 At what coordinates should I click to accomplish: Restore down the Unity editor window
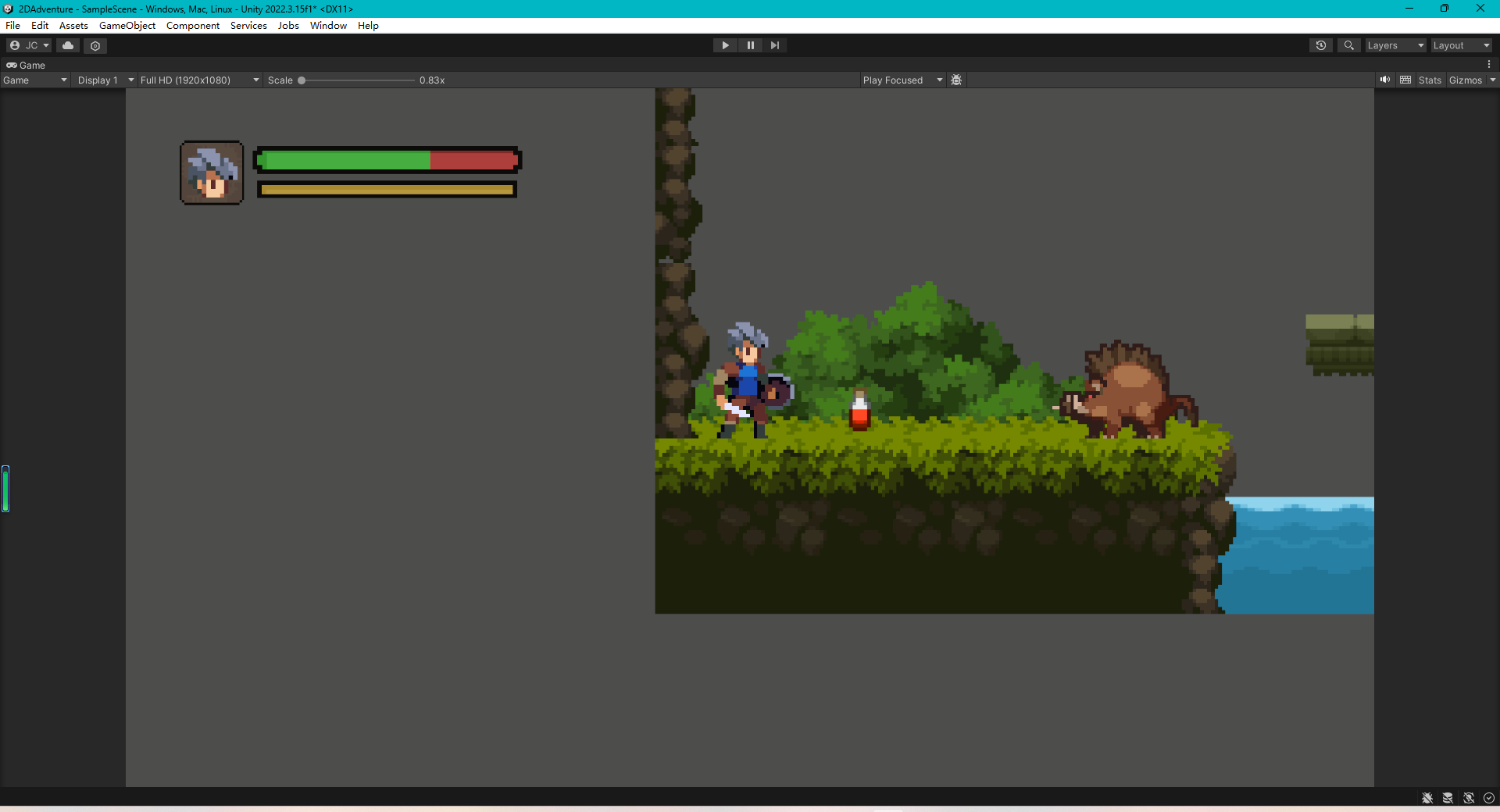coord(1445,9)
